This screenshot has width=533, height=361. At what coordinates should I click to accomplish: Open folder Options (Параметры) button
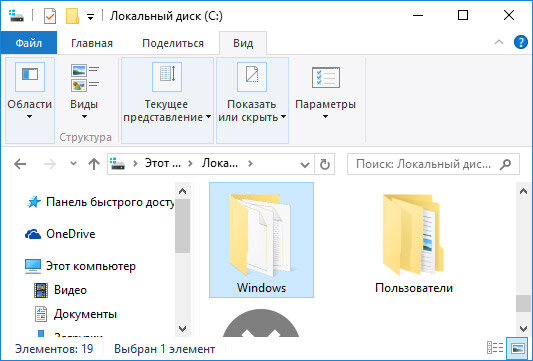click(325, 92)
